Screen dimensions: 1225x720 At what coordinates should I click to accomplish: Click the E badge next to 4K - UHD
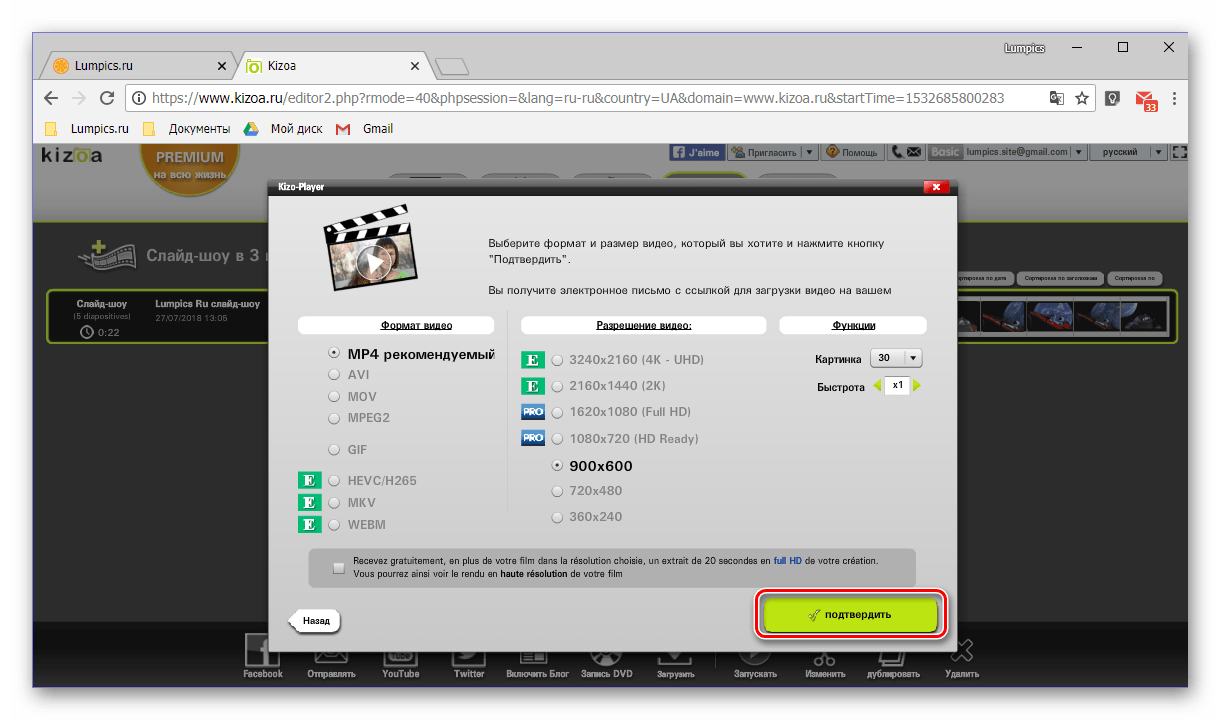click(x=533, y=359)
